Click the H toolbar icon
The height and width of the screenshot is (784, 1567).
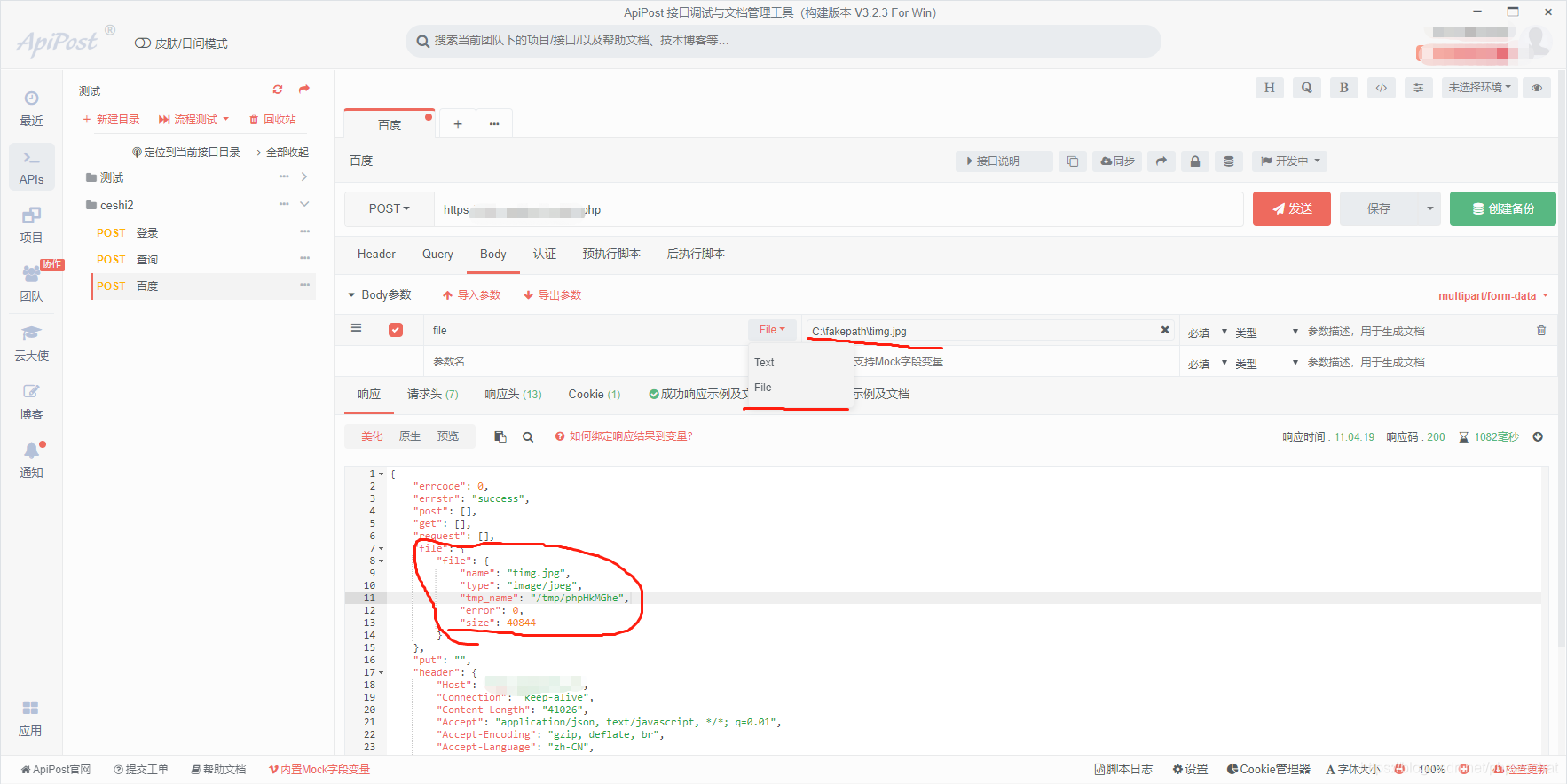(x=1269, y=88)
